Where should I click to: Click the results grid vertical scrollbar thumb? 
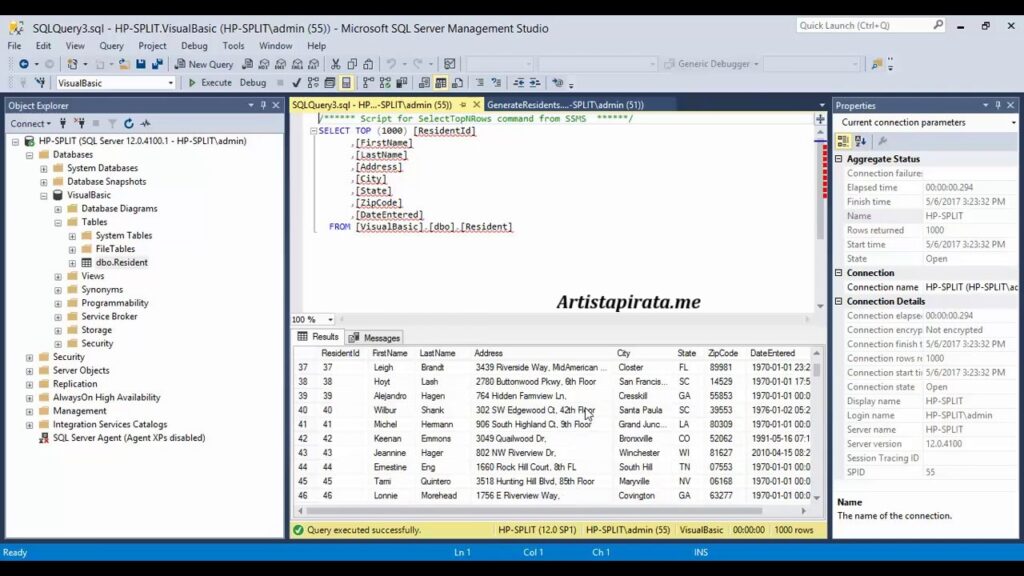pyautogui.click(x=816, y=369)
